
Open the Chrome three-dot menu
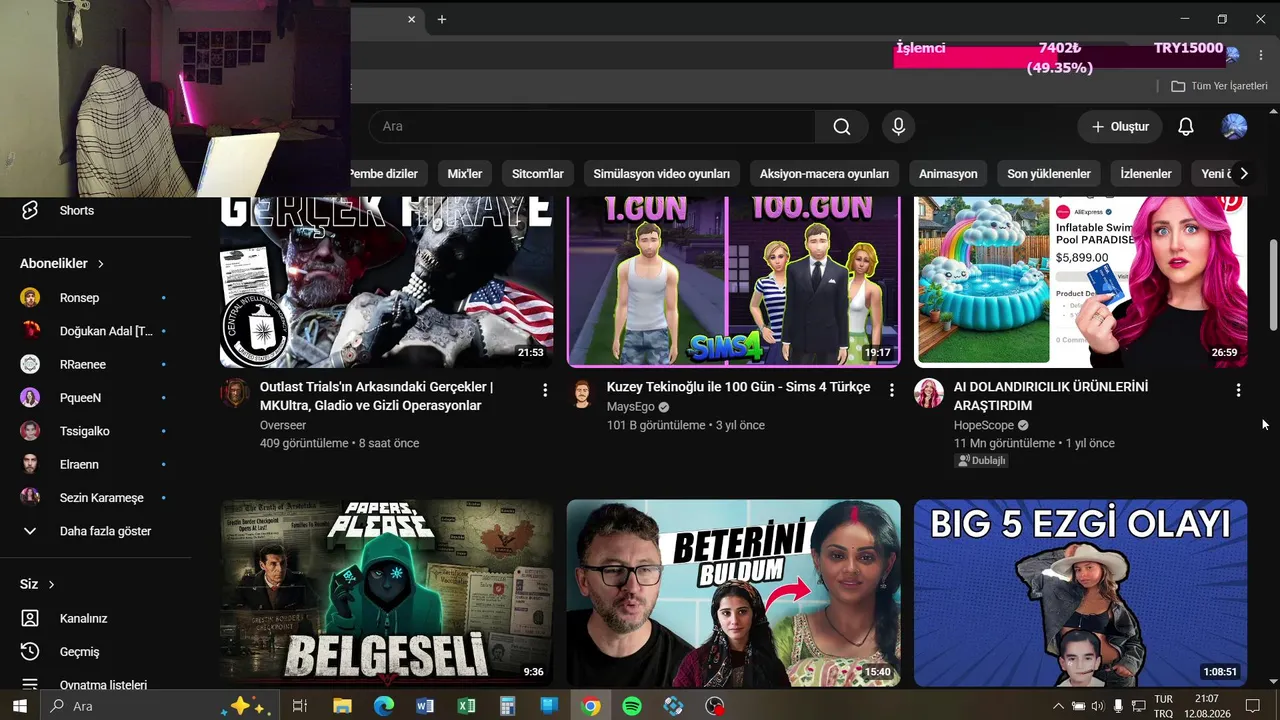point(1261,55)
